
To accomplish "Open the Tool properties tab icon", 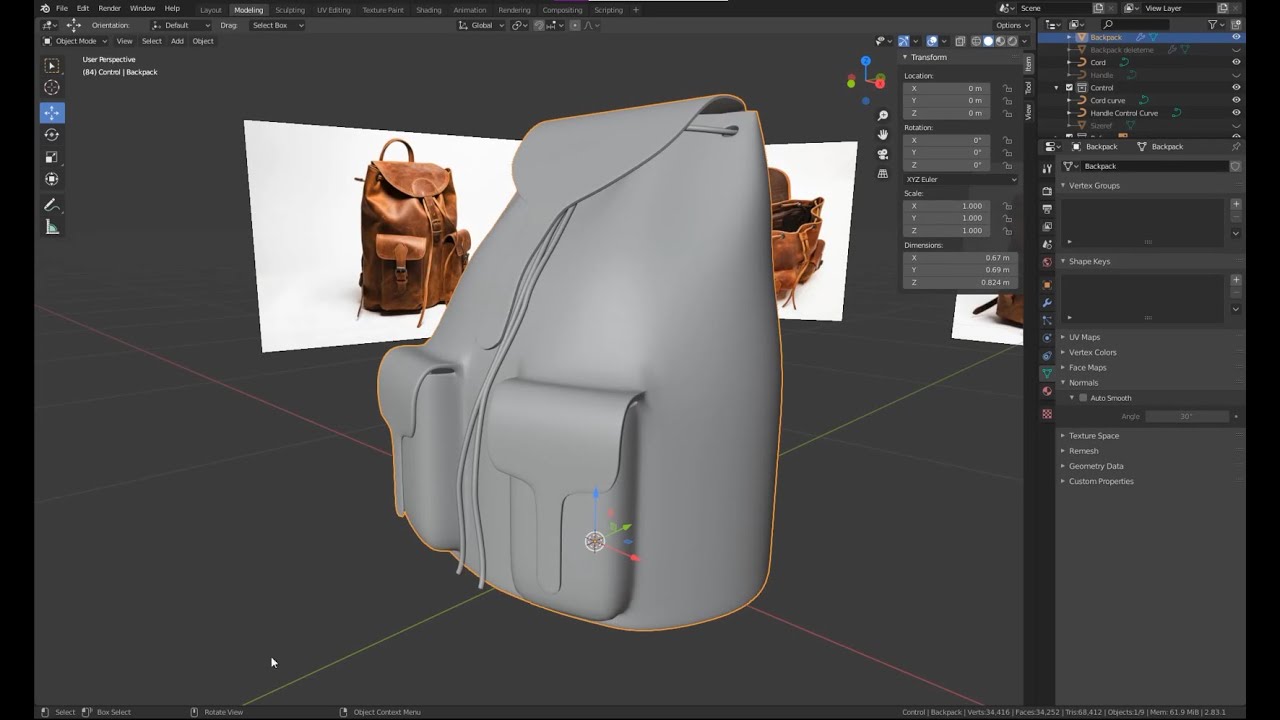I will pyautogui.click(x=1047, y=168).
